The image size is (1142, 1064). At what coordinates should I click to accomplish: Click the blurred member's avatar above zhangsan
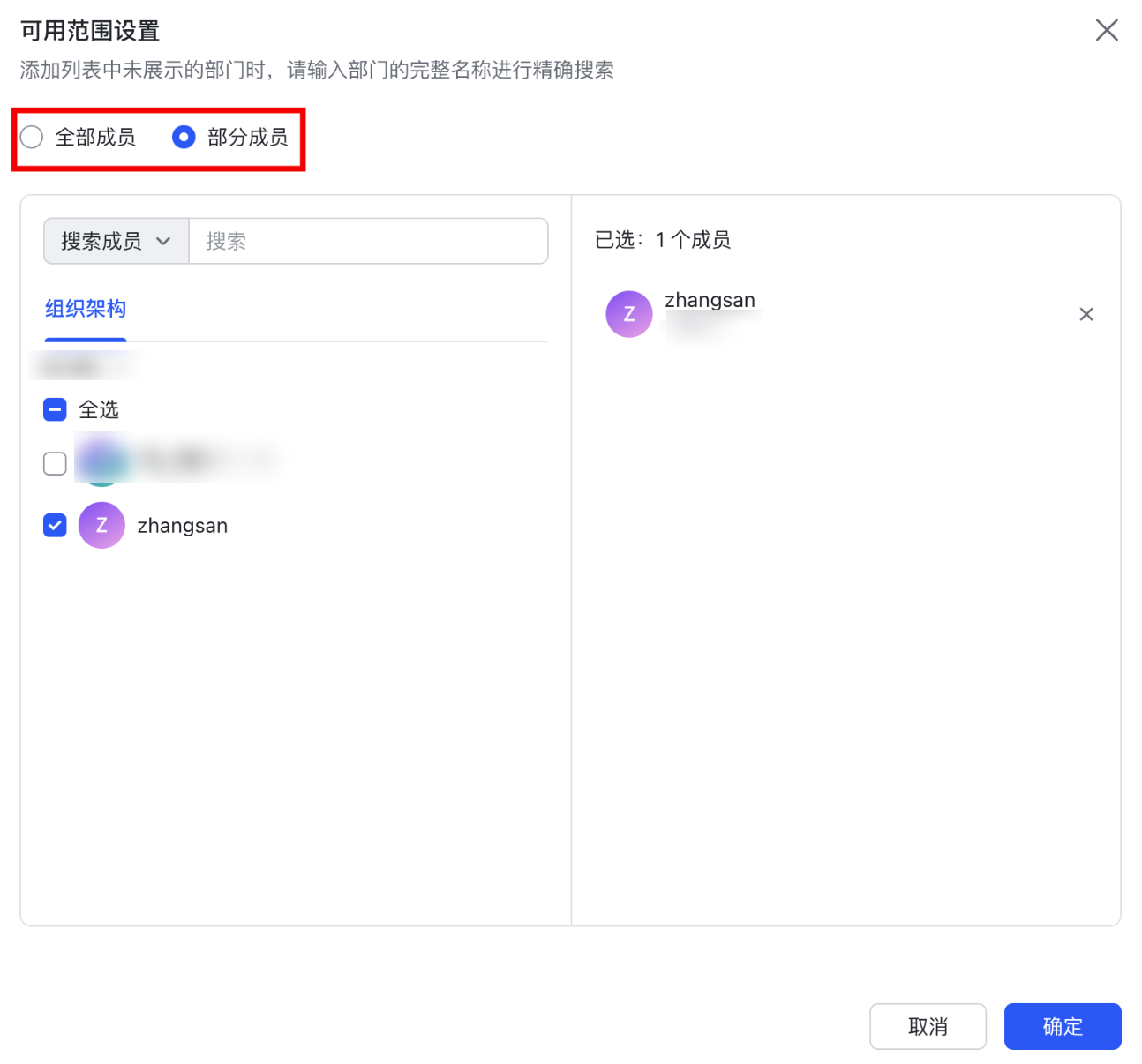click(x=101, y=461)
